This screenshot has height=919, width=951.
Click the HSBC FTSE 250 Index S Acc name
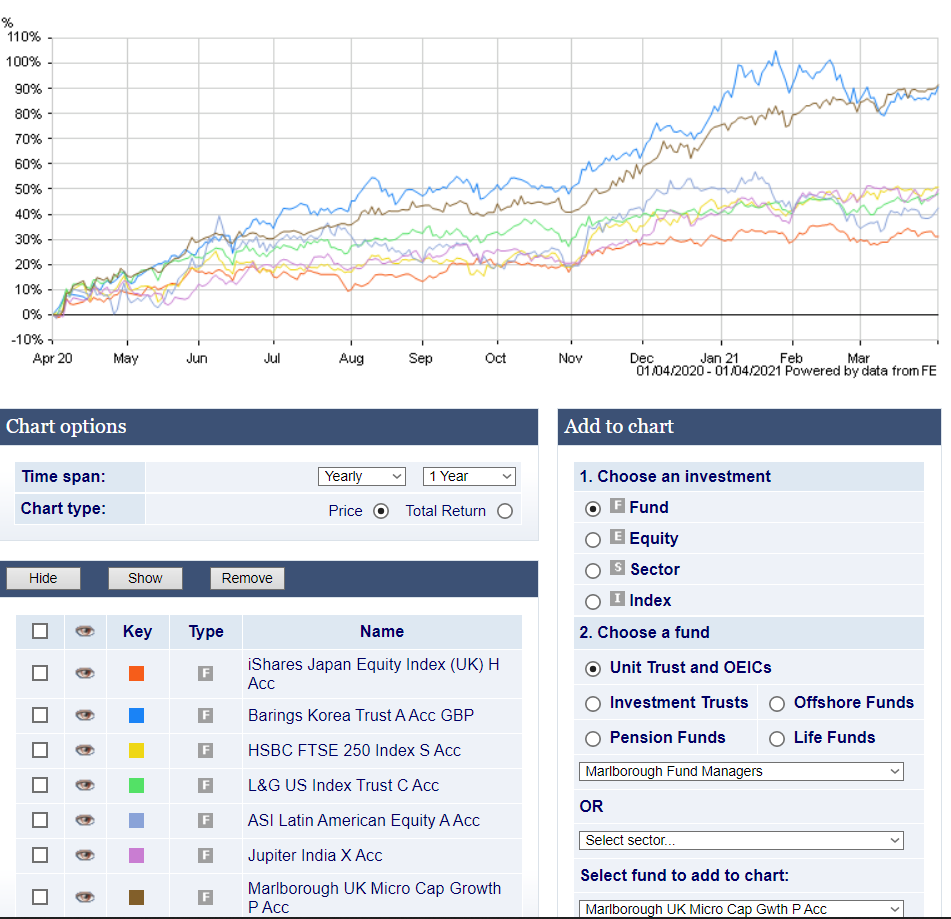354,751
